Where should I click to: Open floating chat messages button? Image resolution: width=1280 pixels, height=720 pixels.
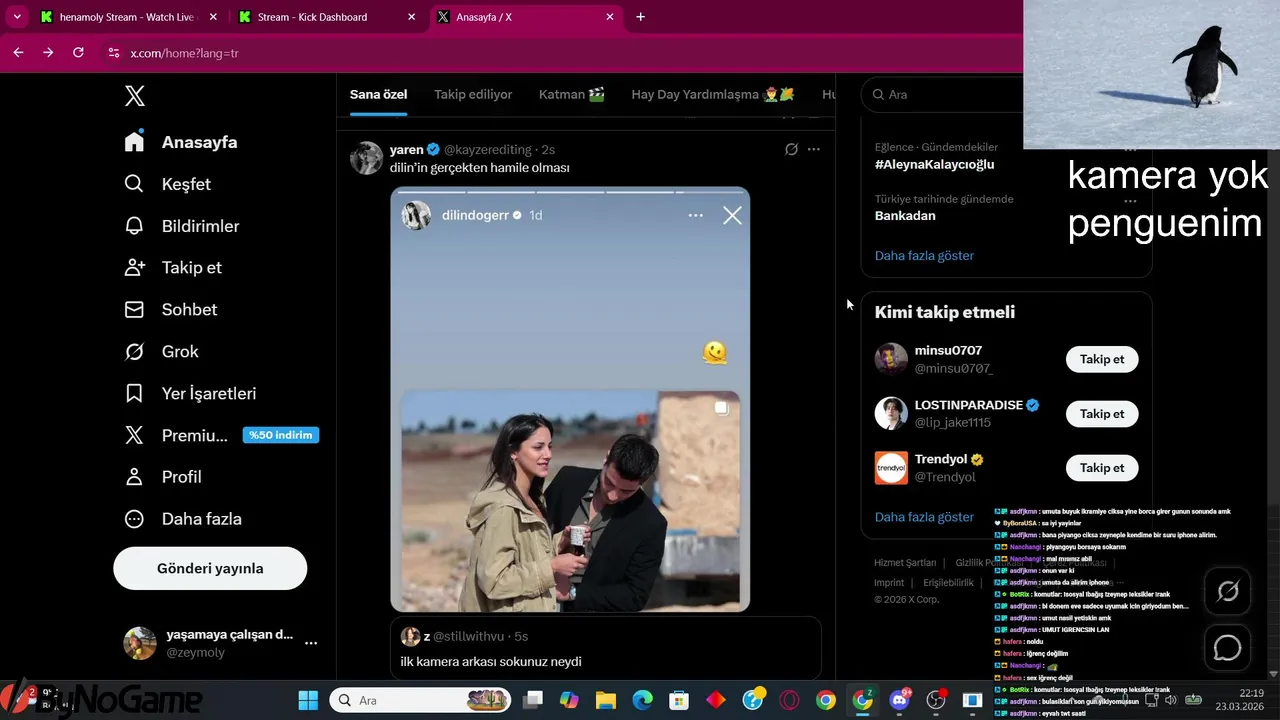point(1227,648)
